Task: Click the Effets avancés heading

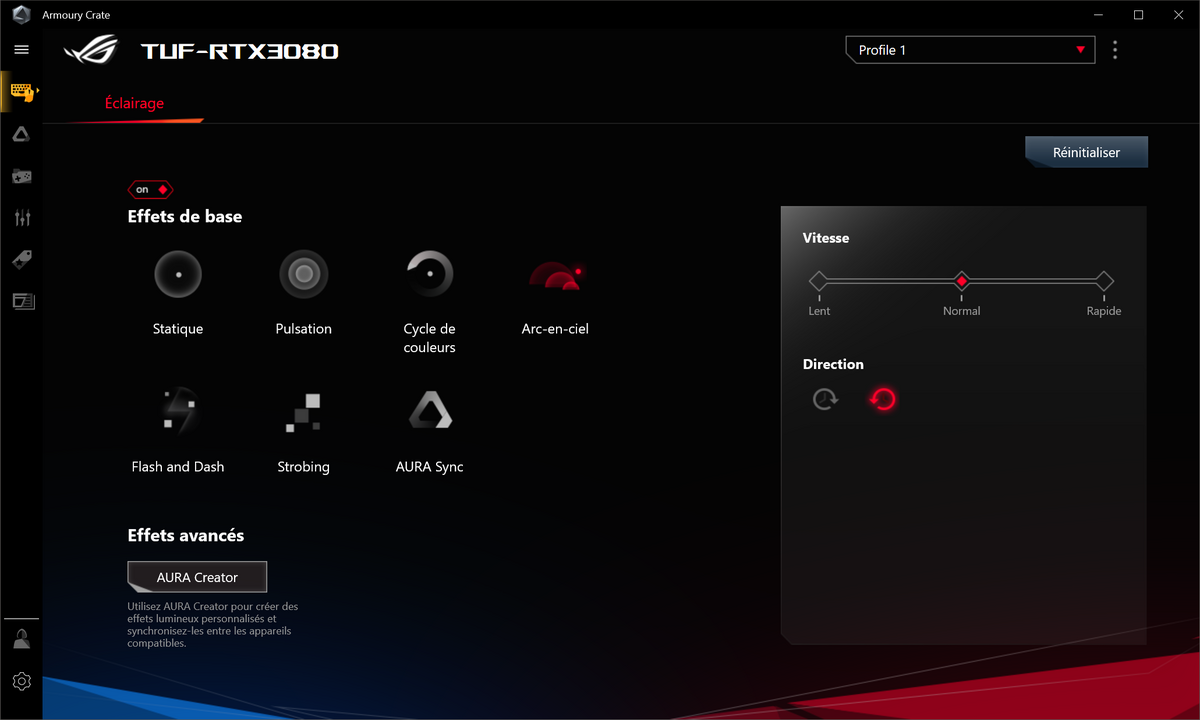Action: point(186,535)
